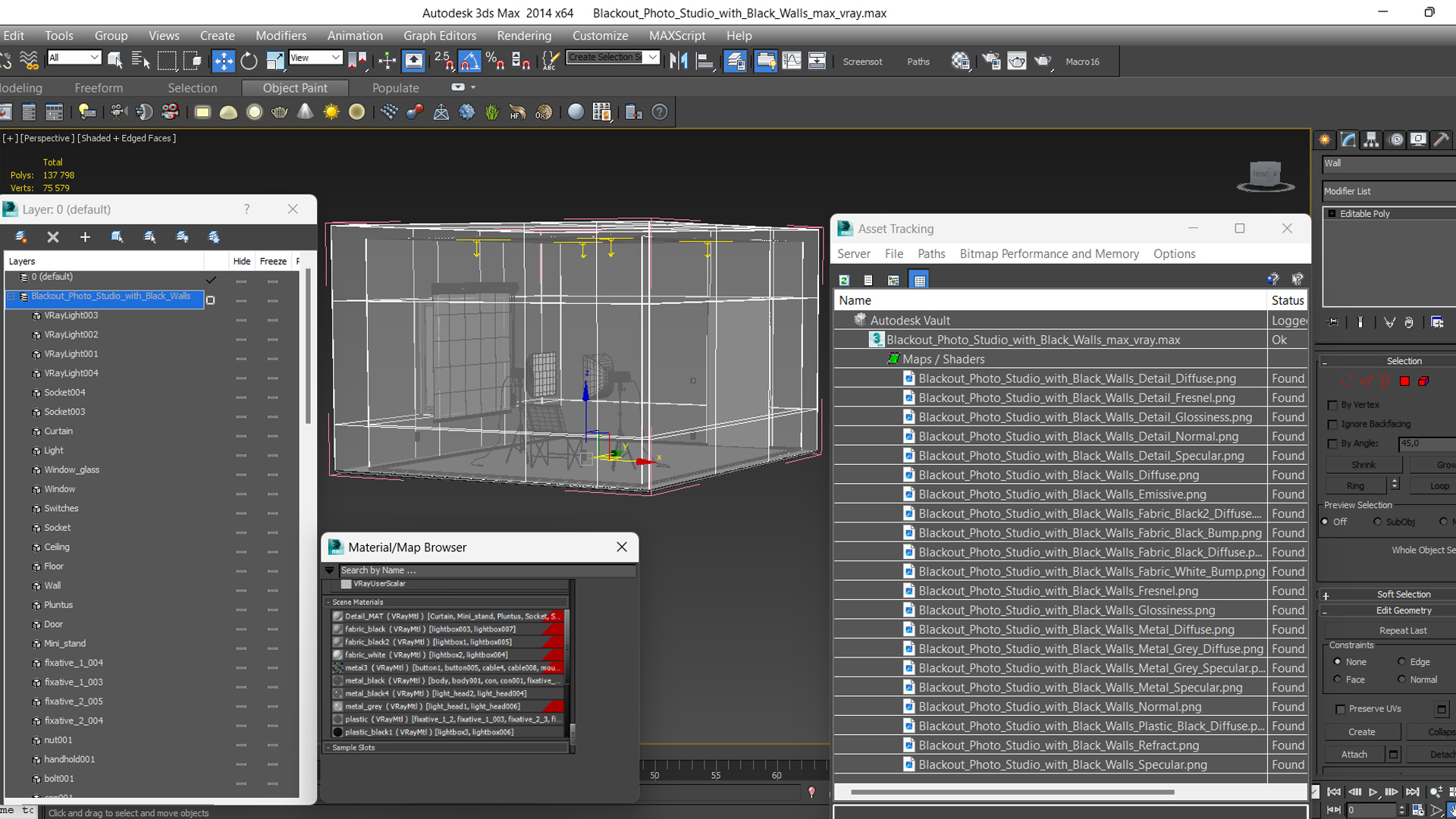Open Bitmap Performance and Memory menu
The width and height of the screenshot is (1456, 819).
point(1050,254)
